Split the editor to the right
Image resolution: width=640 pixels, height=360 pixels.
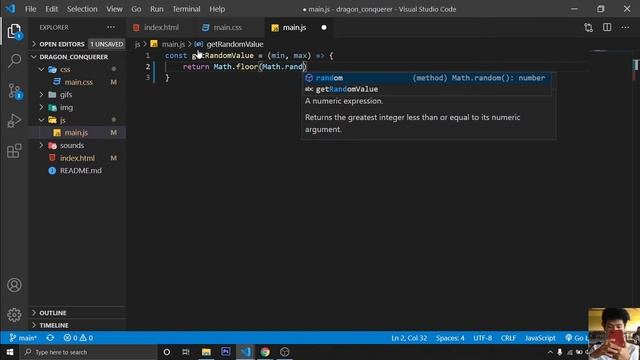tap(607, 27)
